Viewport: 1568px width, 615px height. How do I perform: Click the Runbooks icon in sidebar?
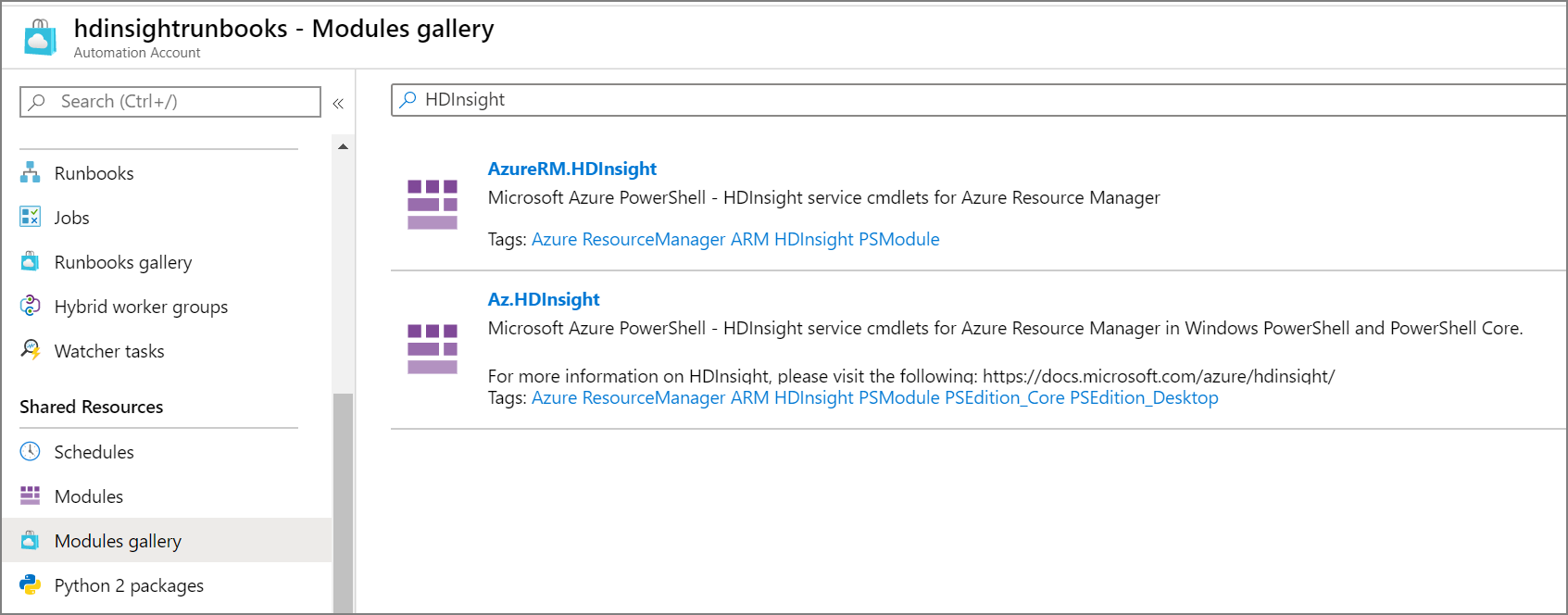[x=31, y=172]
